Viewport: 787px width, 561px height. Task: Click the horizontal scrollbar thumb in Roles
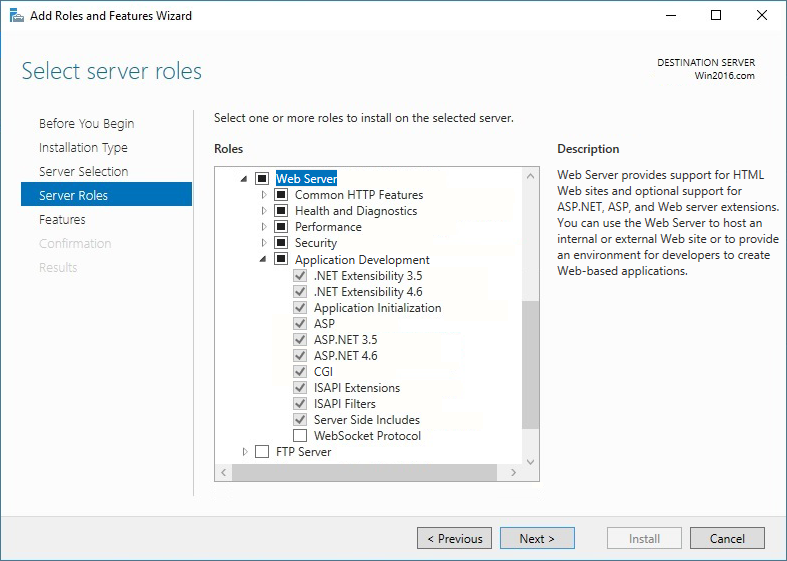(x=364, y=472)
